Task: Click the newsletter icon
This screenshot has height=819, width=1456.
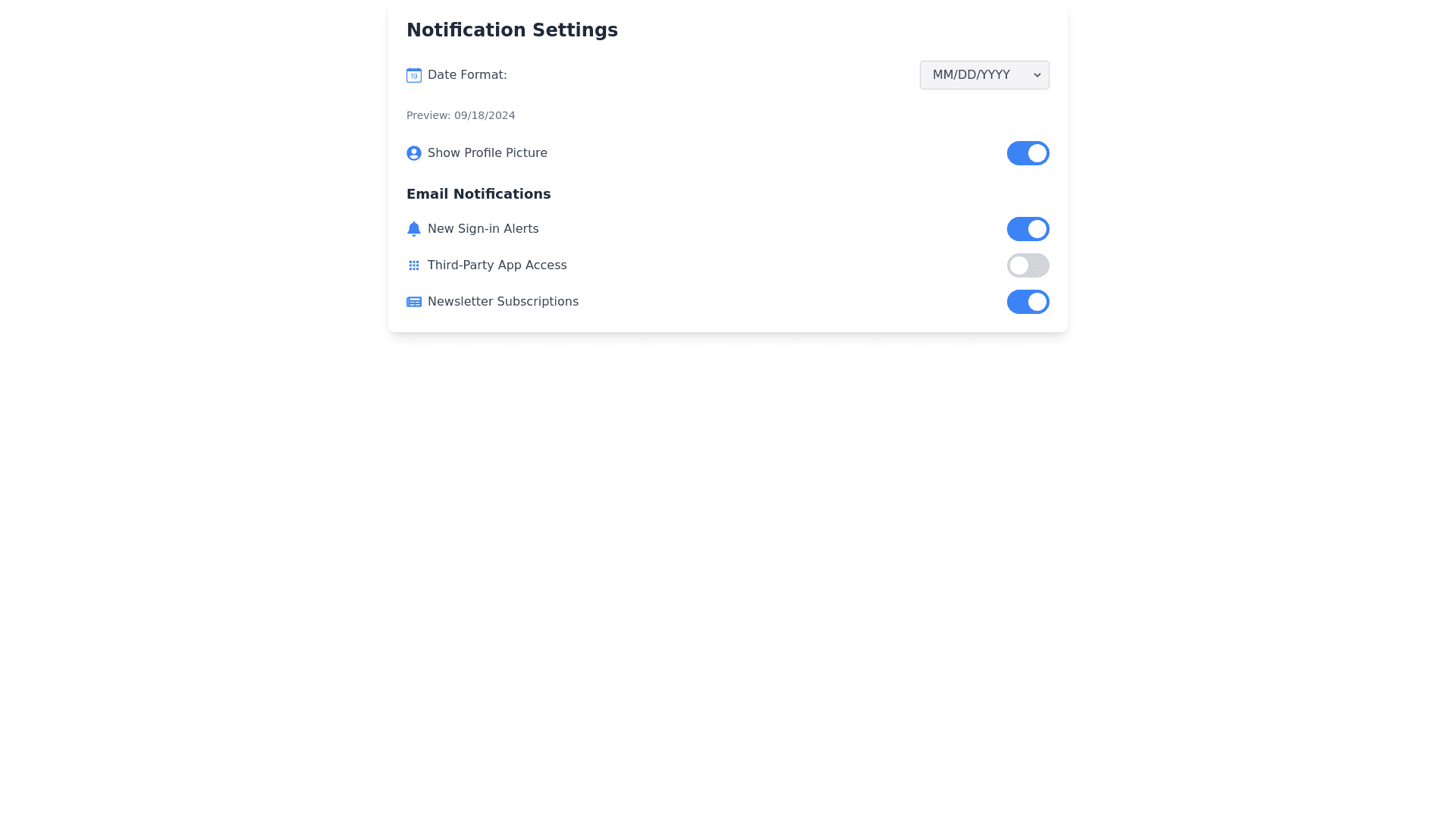Action: pos(414,302)
